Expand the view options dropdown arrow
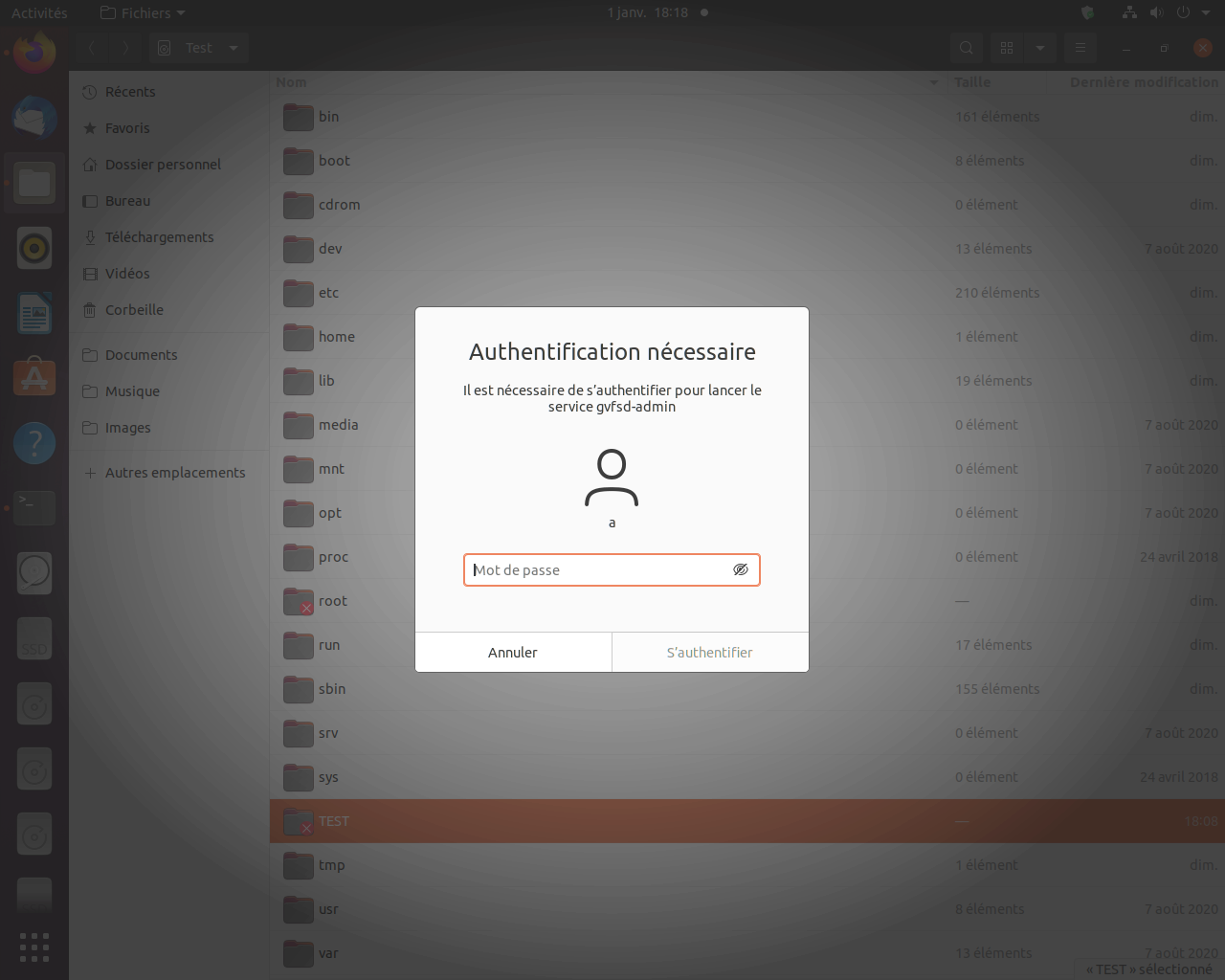 pyautogui.click(x=1040, y=48)
